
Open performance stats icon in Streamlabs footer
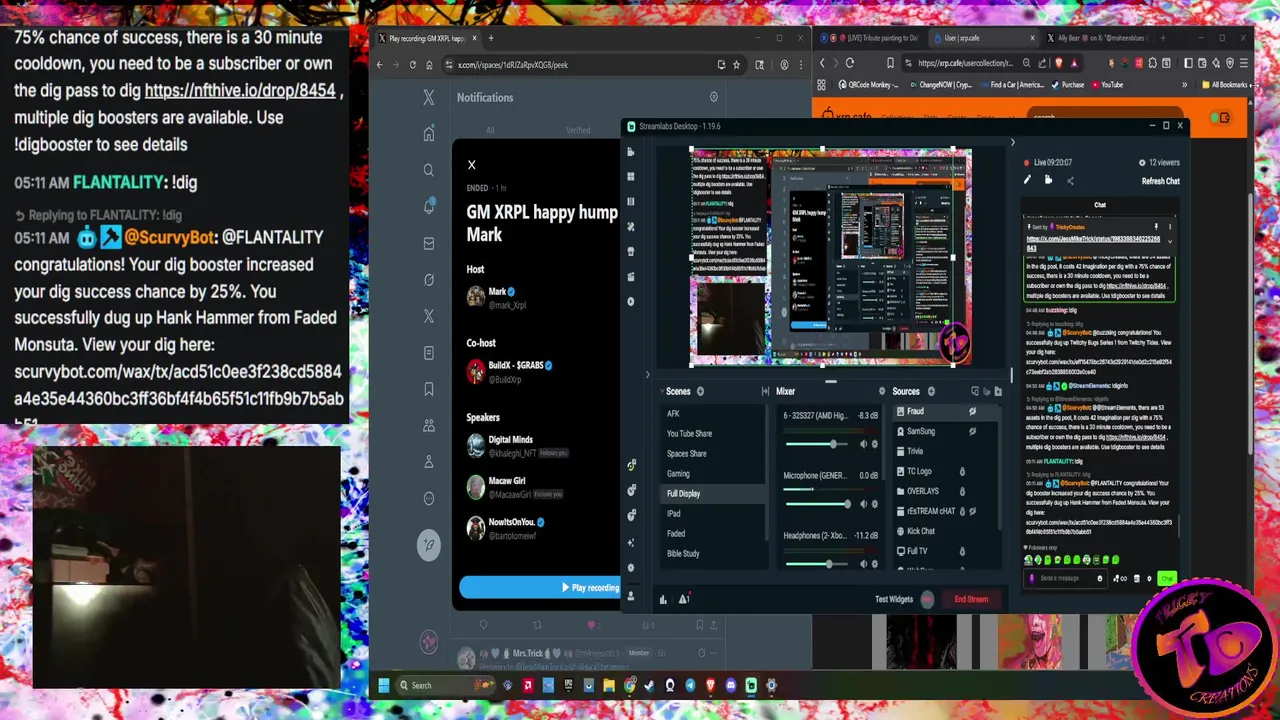point(663,599)
